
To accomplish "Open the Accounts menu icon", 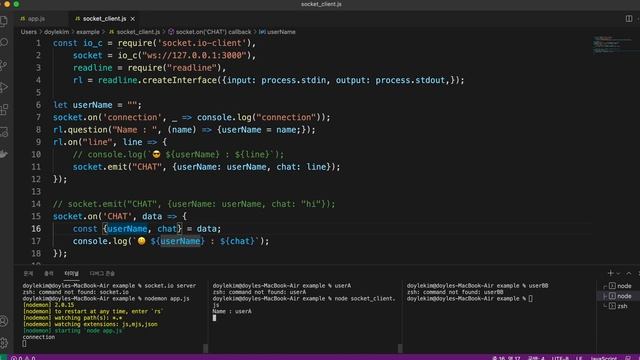I will pos(4,321).
